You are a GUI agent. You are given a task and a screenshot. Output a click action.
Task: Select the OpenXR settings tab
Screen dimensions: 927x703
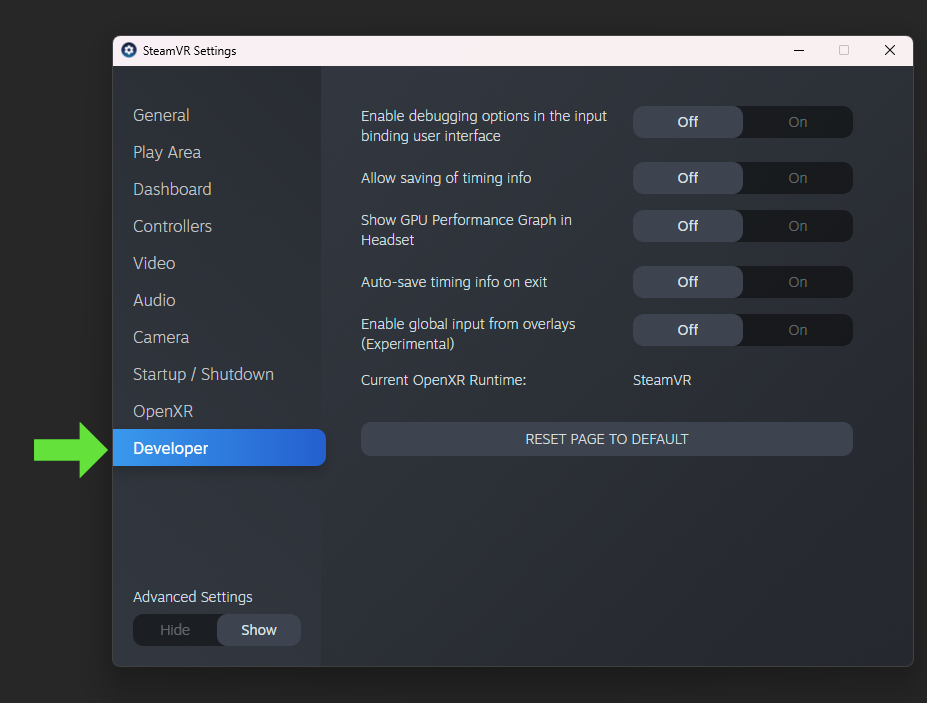tap(163, 412)
